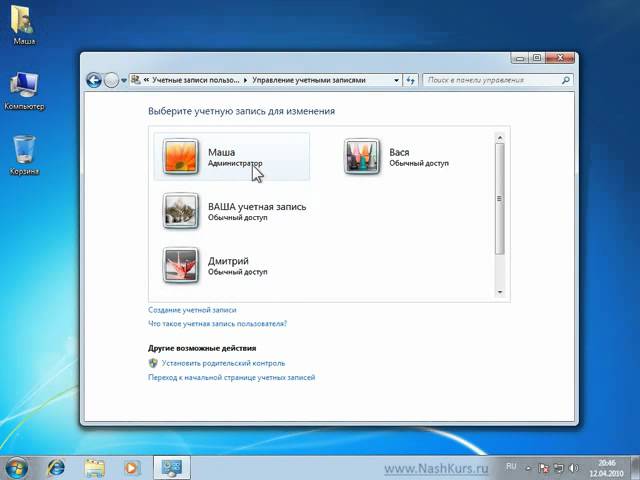Open the address bar history dropdown

pyautogui.click(x=396, y=80)
